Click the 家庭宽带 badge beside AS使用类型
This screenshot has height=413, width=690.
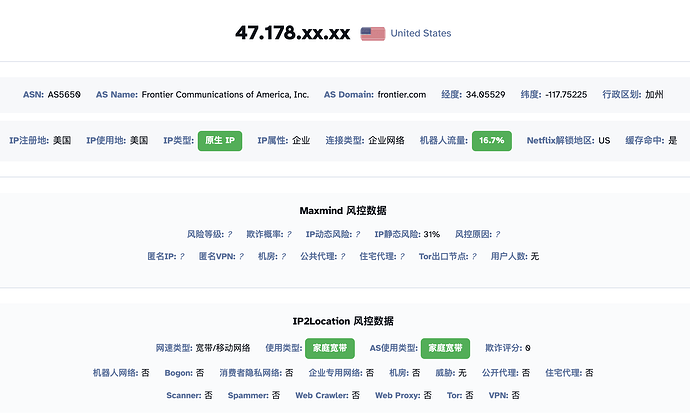click(x=445, y=348)
